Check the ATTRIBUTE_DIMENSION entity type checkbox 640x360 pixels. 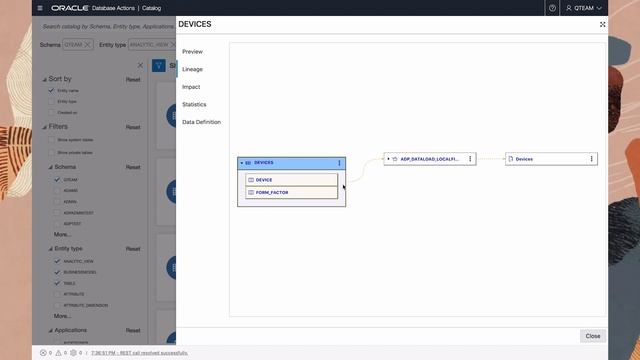tap(57, 305)
